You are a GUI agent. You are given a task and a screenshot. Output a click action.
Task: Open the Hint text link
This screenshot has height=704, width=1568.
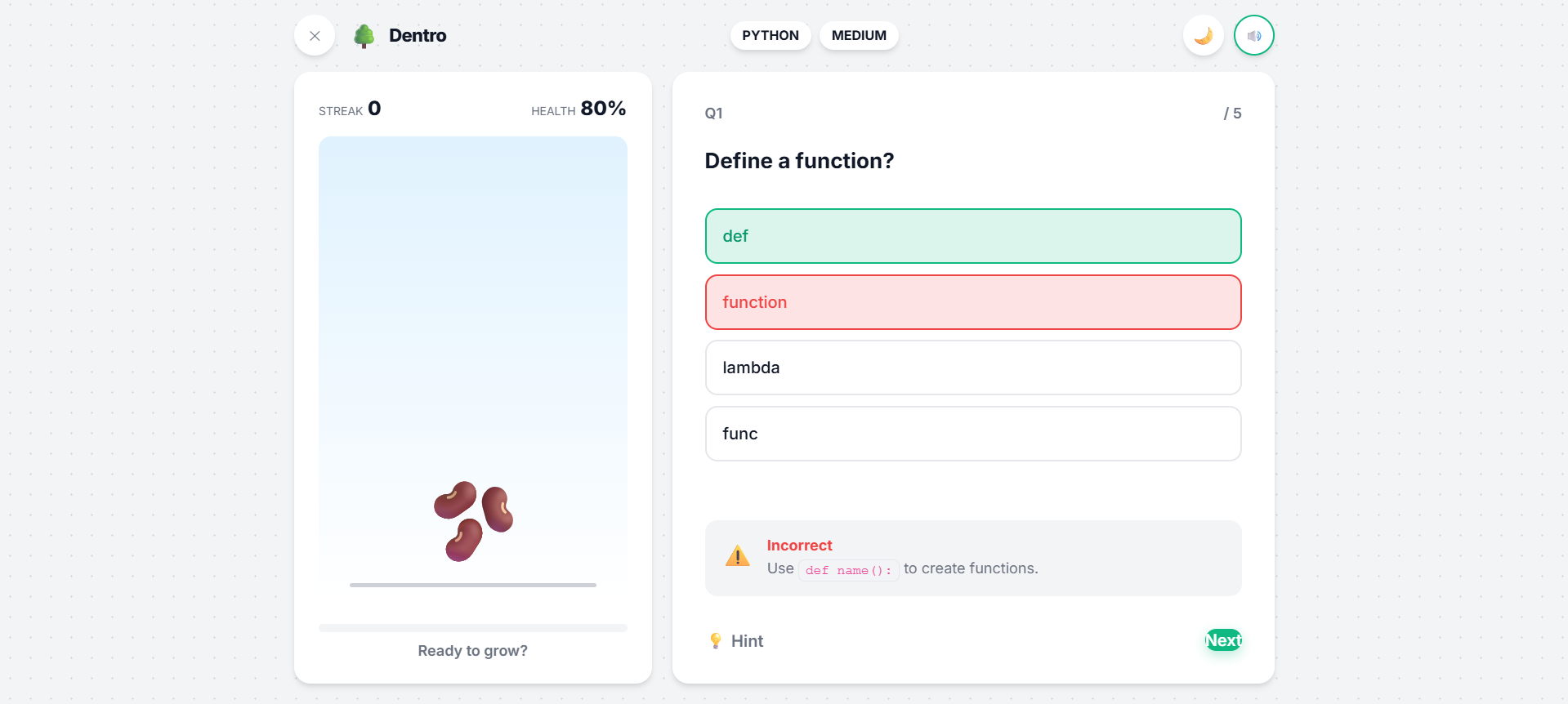[x=747, y=641]
